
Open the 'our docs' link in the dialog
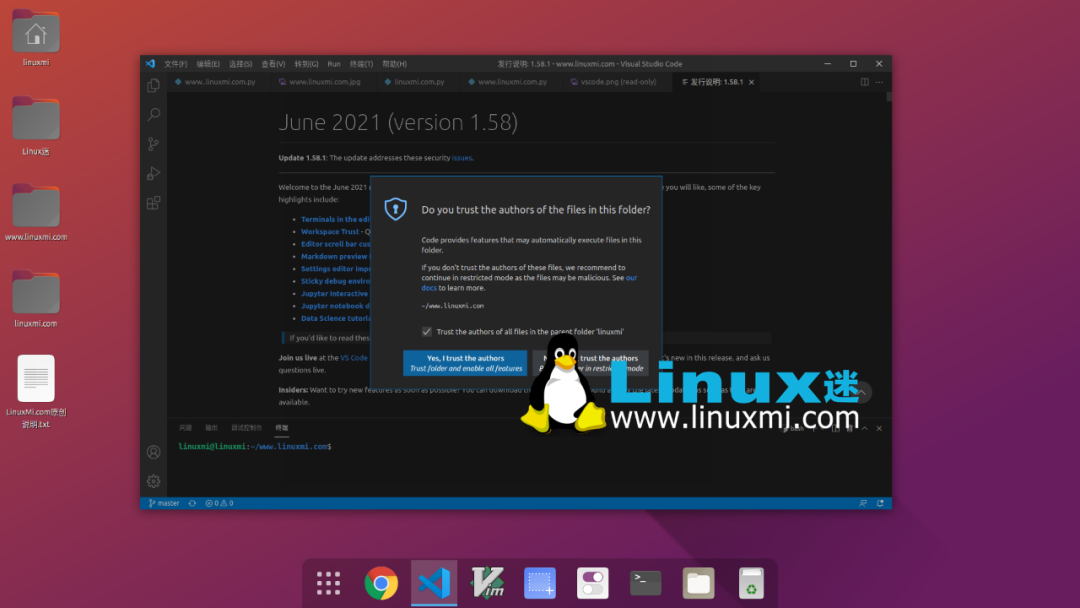529,283
